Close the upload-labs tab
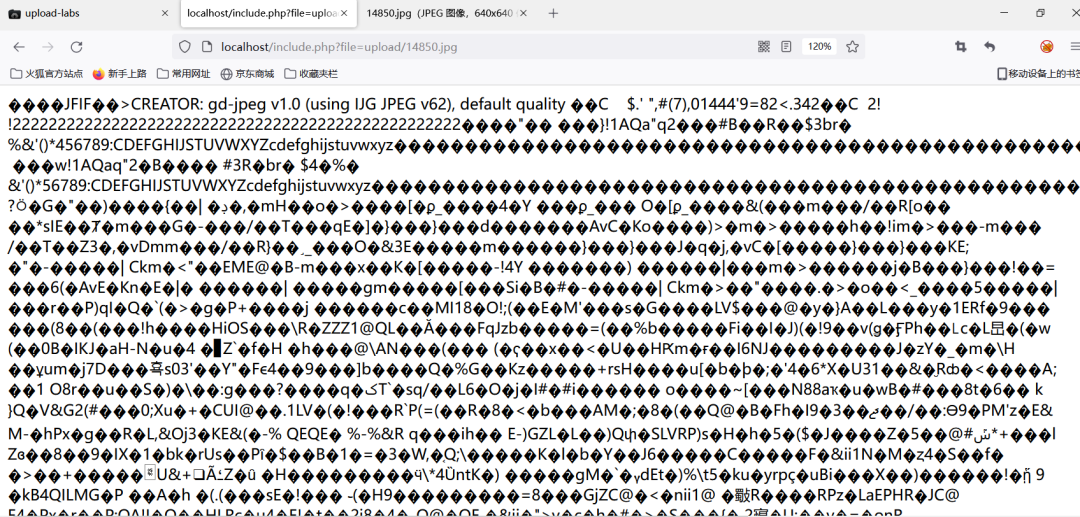Screen dimensions: 1080x517 (x=165, y=13)
